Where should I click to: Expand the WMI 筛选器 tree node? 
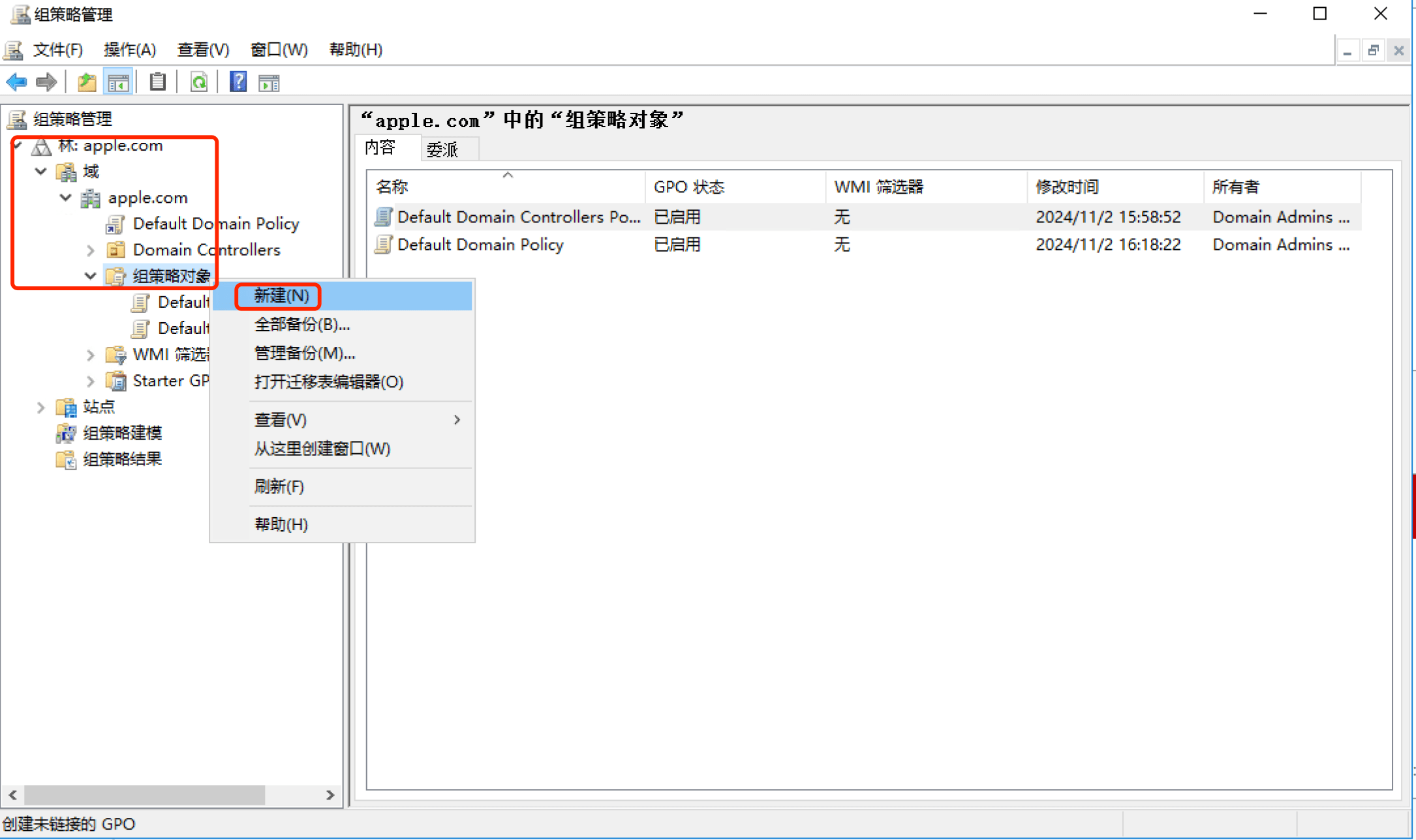(x=91, y=355)
